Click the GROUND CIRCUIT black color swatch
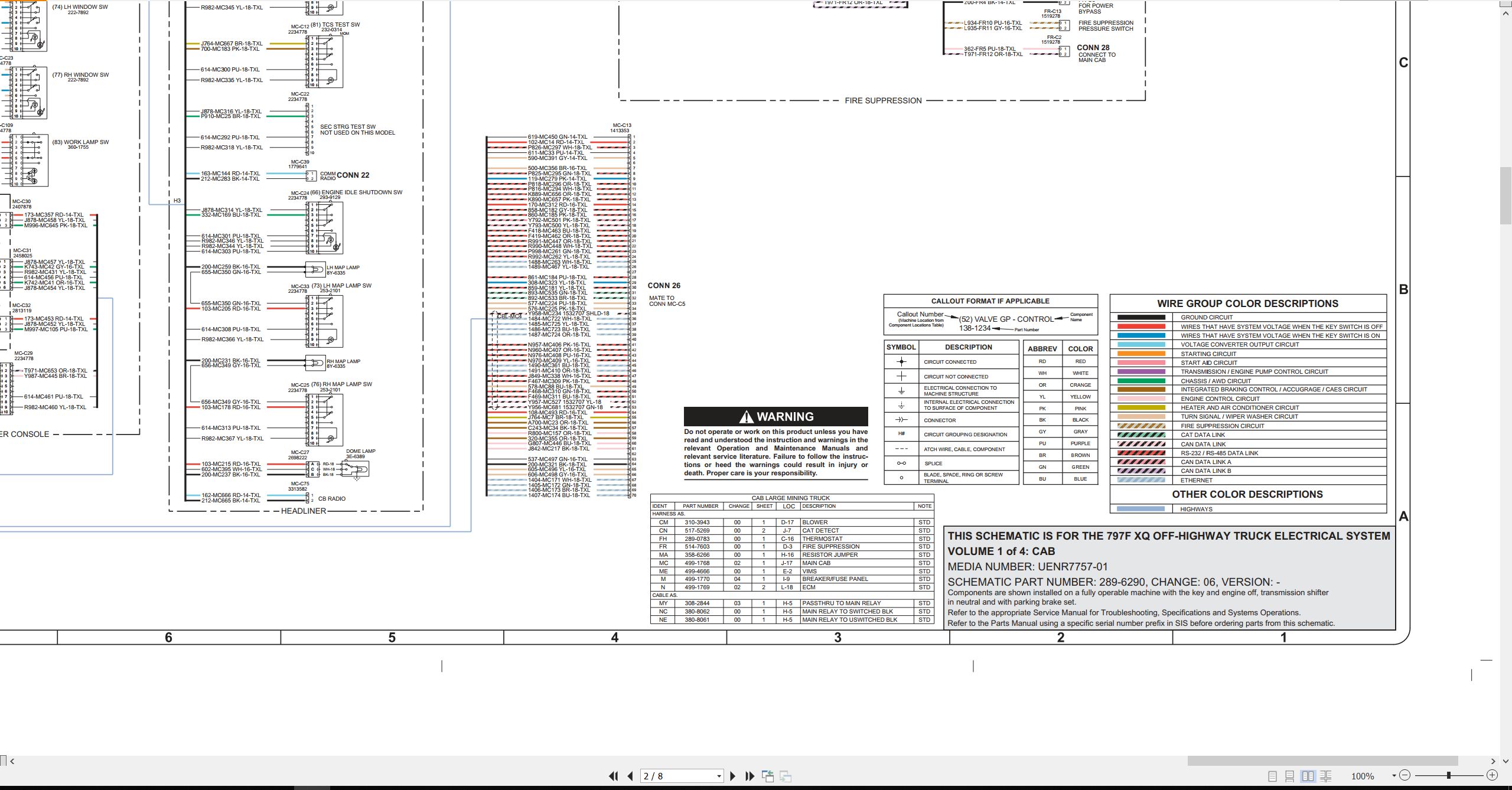Image resolution: width=1512 pixels, height=790 pixels. (x=1141, y=318)
